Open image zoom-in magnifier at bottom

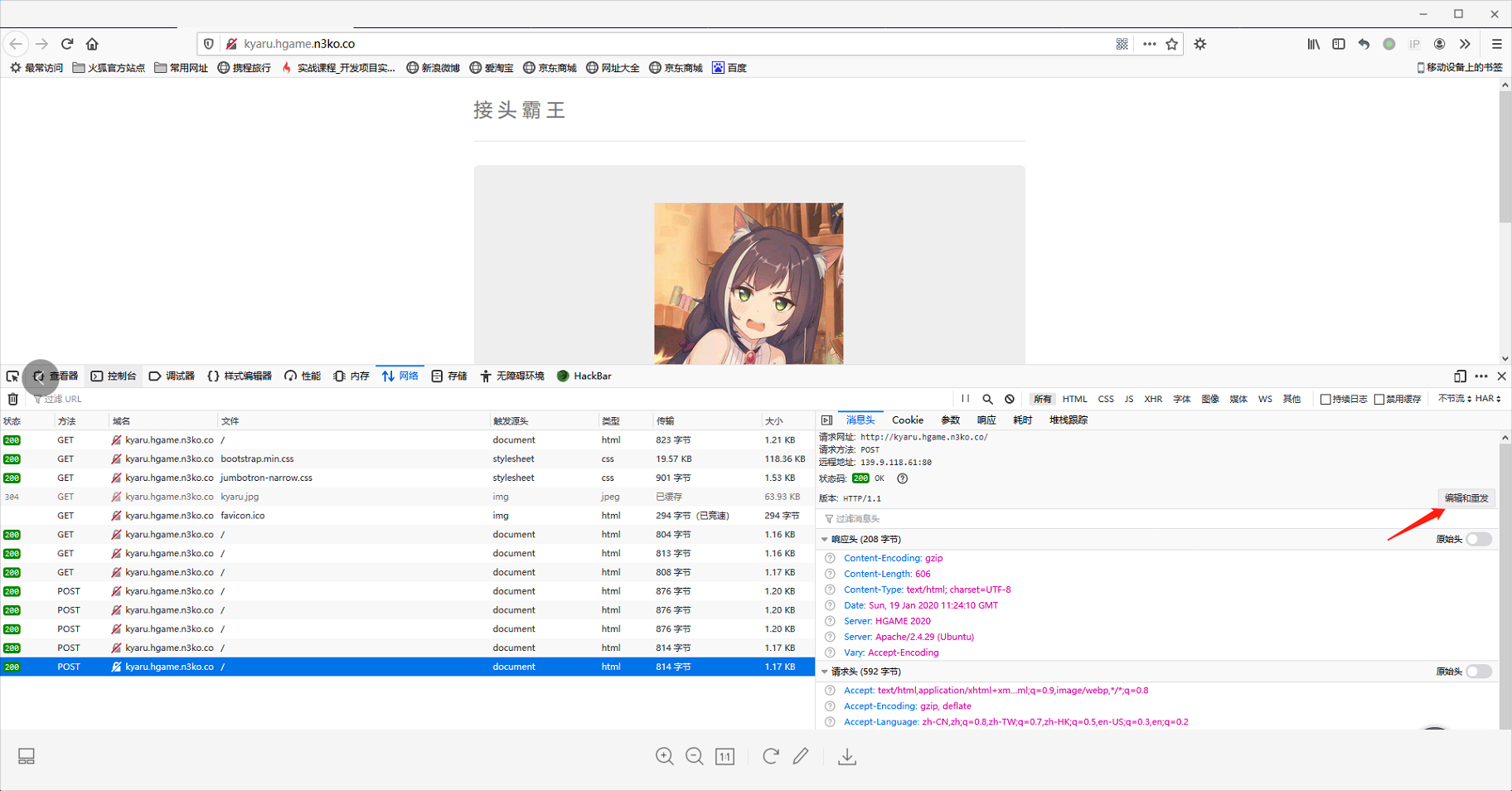coord(665,756)
